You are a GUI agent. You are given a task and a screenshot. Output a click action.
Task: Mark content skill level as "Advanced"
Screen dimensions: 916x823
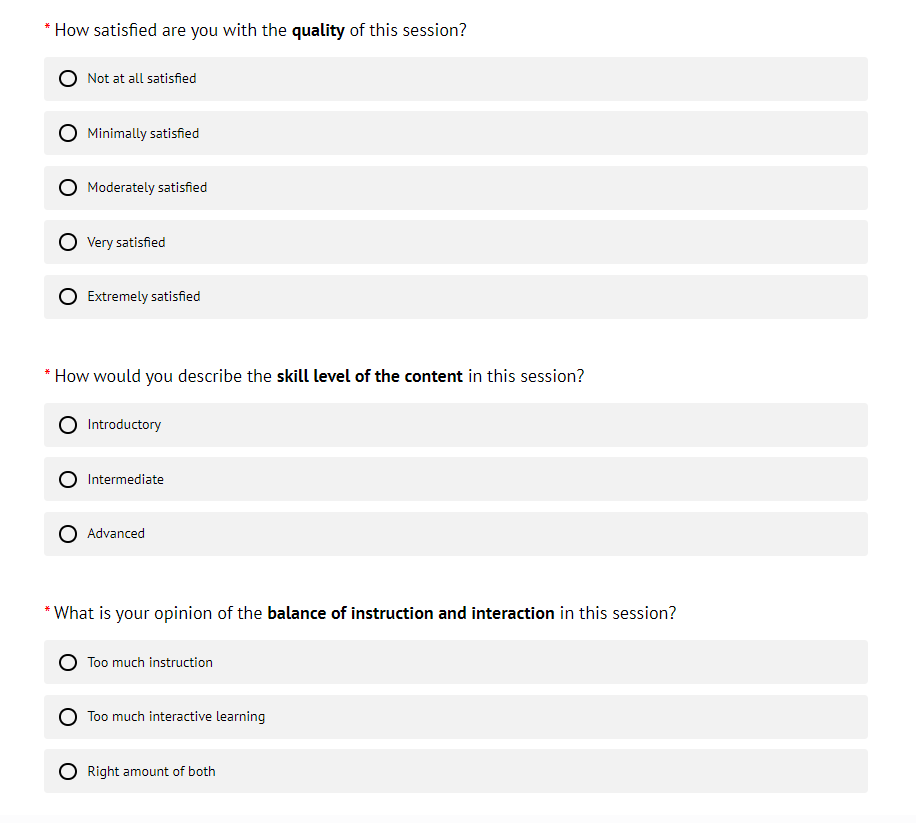tap(68, 534)
